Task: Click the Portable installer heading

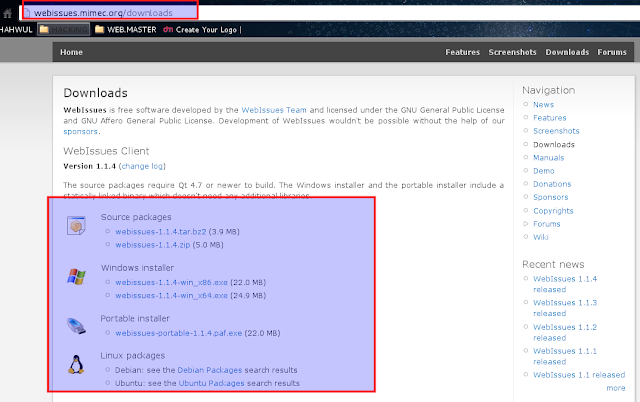Action: (135, 318)
